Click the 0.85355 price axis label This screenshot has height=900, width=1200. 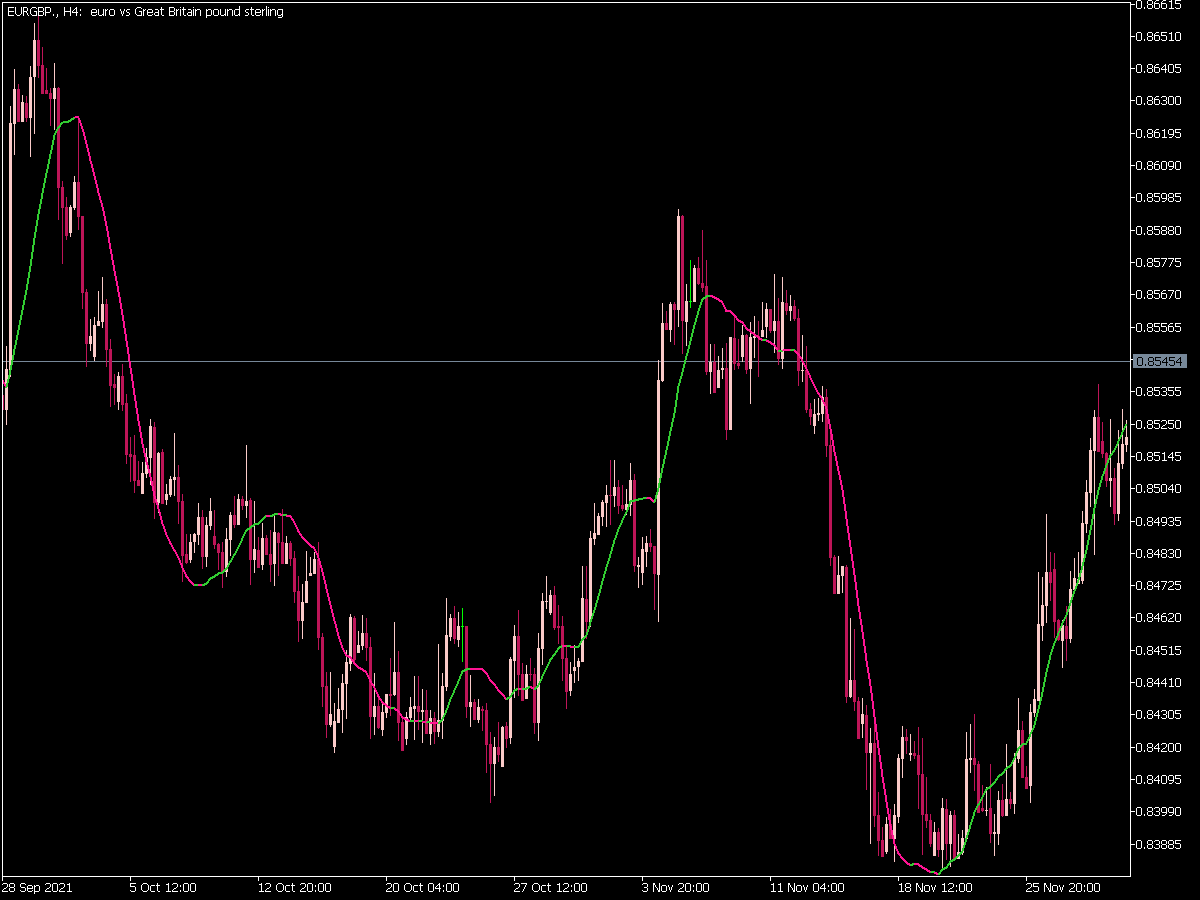click(x=1158, y=392)
